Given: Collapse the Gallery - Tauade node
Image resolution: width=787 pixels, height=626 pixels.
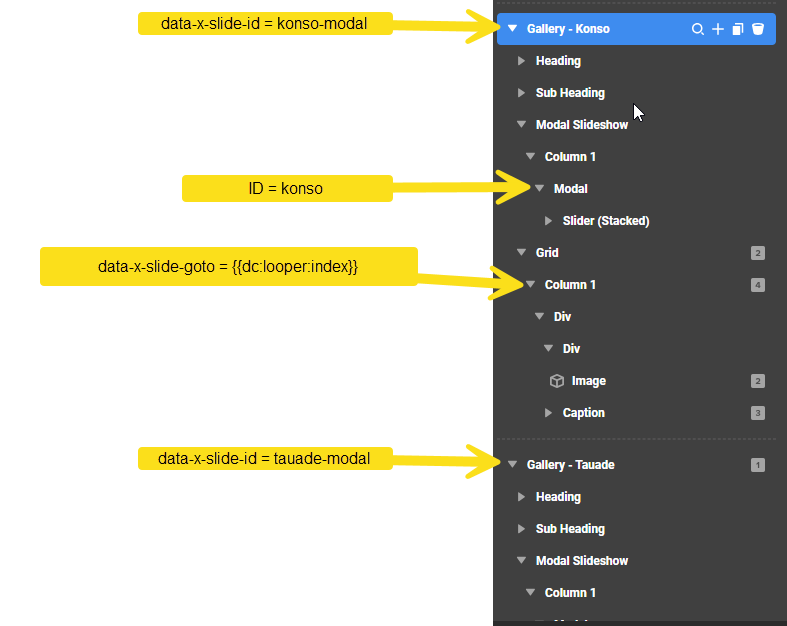Looking at the screenshot, I should (512, 465).
